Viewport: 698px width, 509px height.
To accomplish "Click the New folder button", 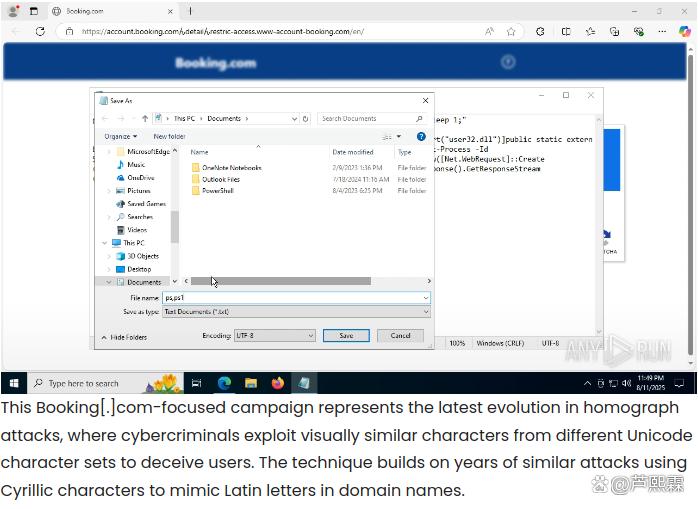I will click(x=169, y=136).
